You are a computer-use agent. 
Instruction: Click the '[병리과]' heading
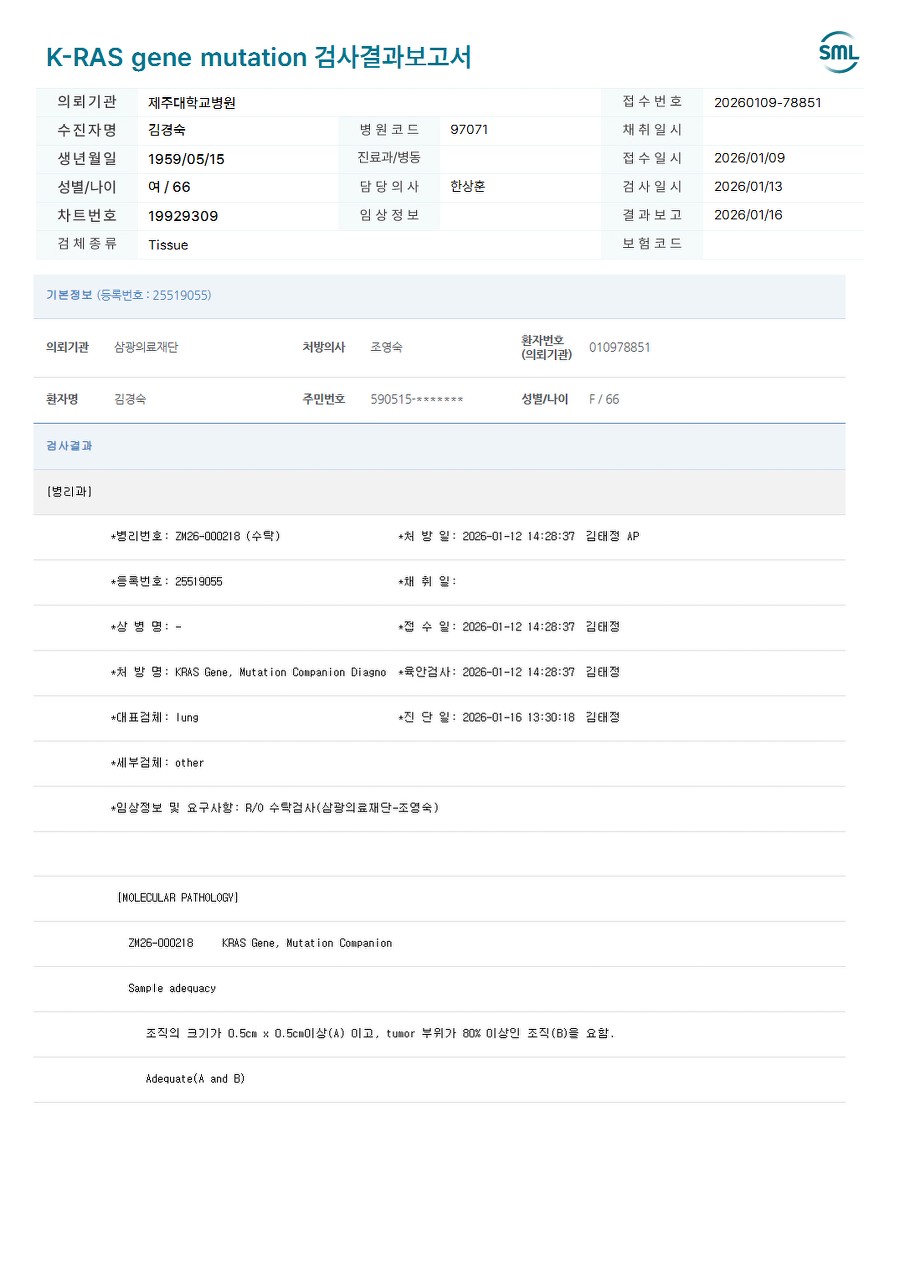69,492
